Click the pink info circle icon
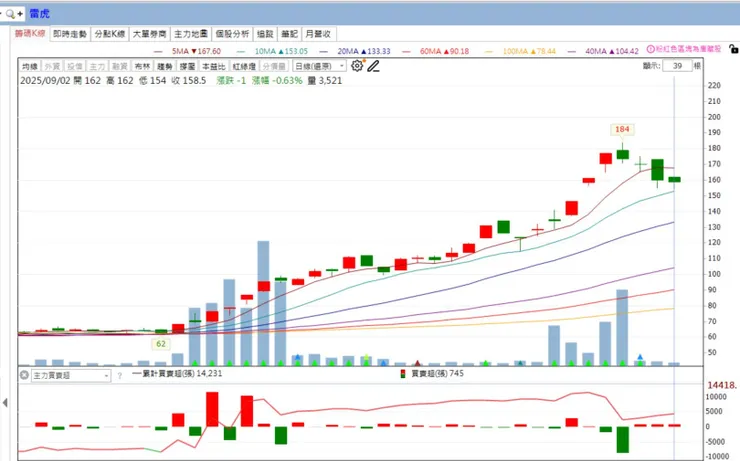 tap(651, 49)
